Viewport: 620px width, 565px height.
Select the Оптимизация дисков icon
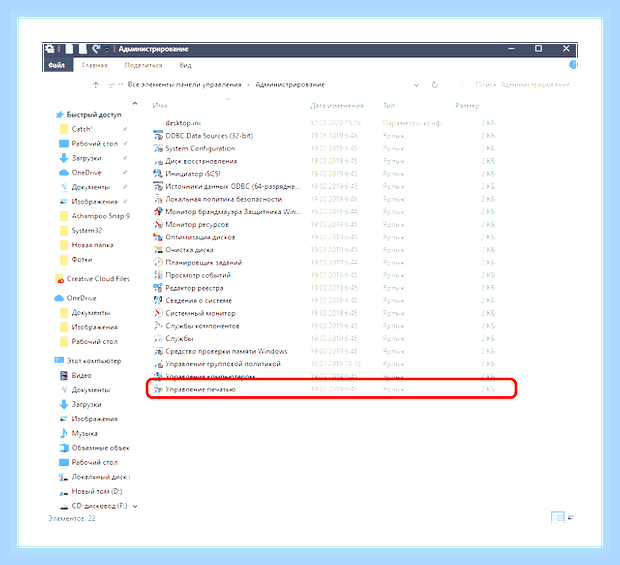pyautogui.click(x=158, y=237)
